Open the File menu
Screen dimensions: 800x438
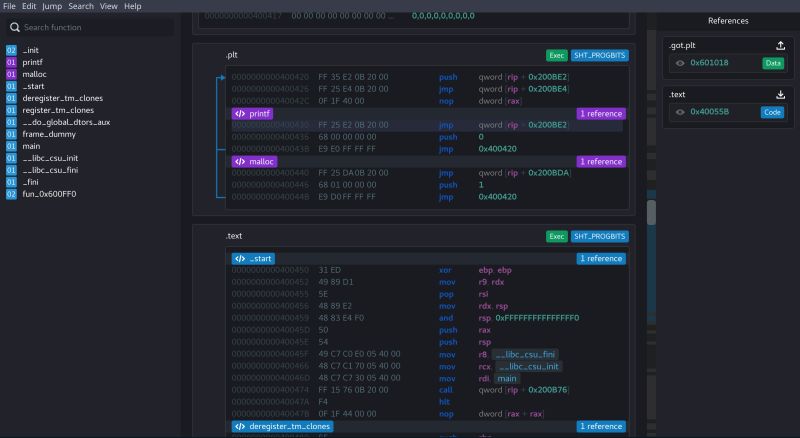9,6
